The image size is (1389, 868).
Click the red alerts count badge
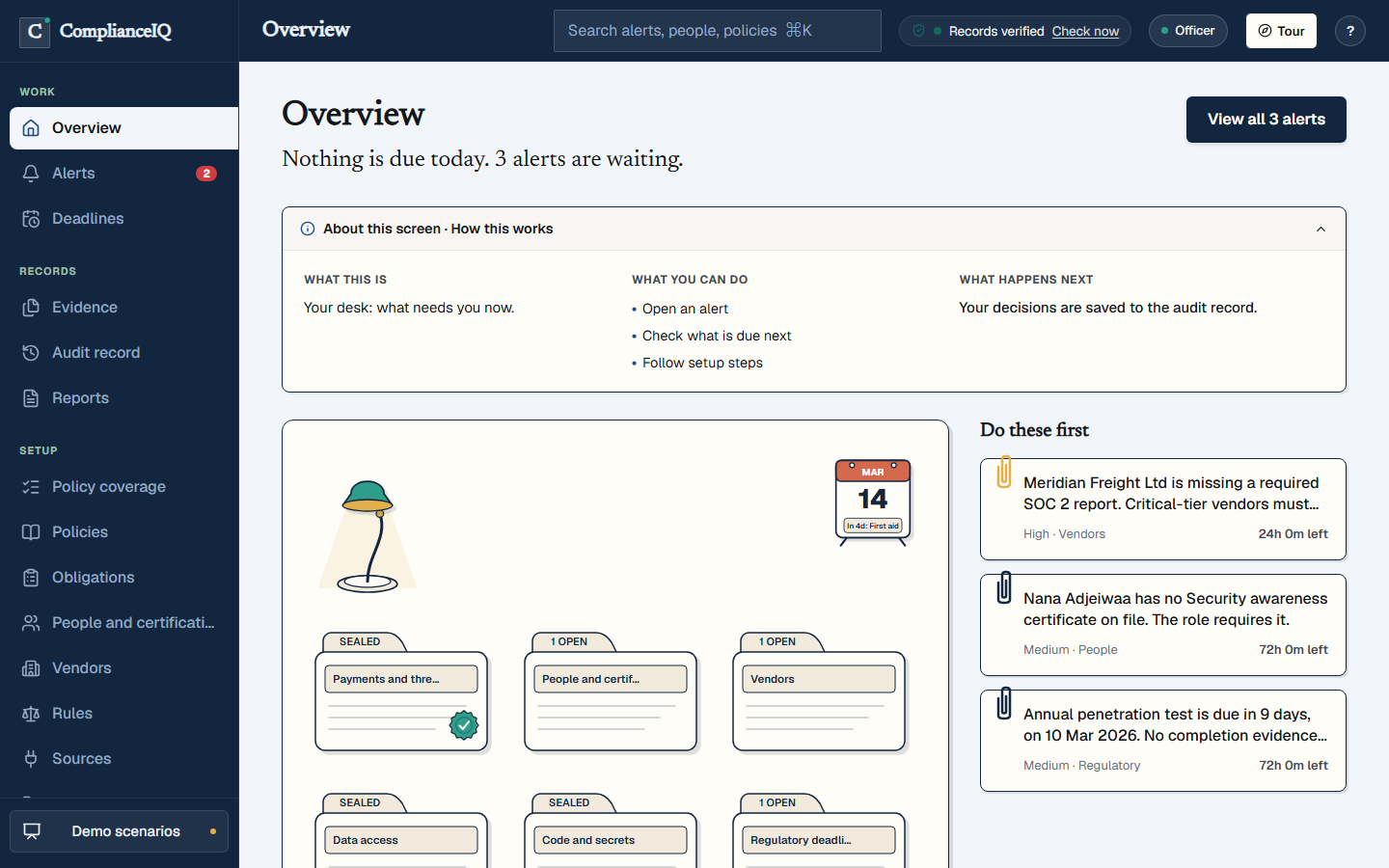point(206,174)
